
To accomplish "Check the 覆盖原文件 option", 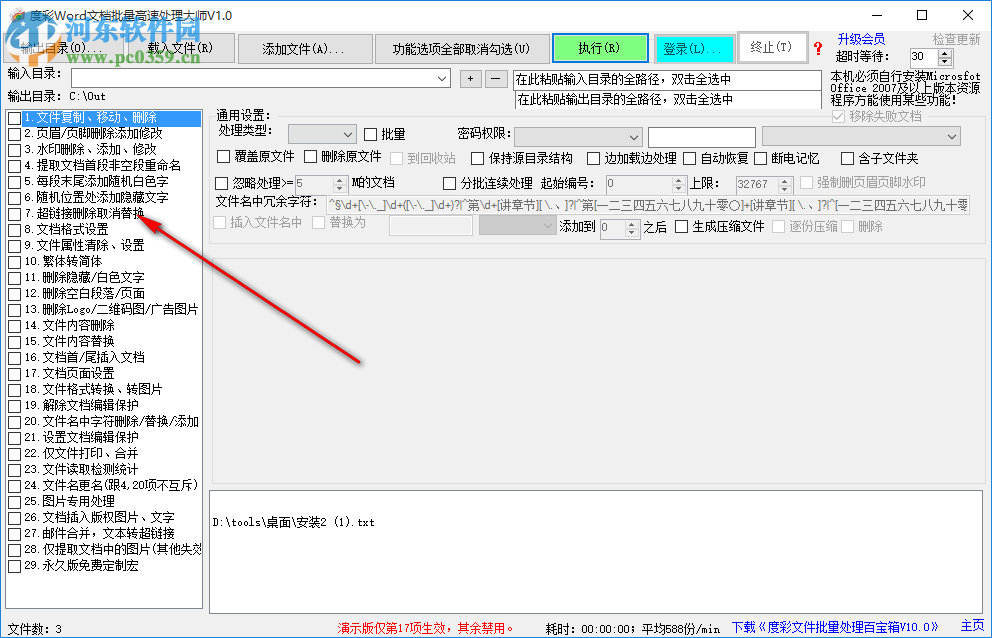I will (224, 157).
